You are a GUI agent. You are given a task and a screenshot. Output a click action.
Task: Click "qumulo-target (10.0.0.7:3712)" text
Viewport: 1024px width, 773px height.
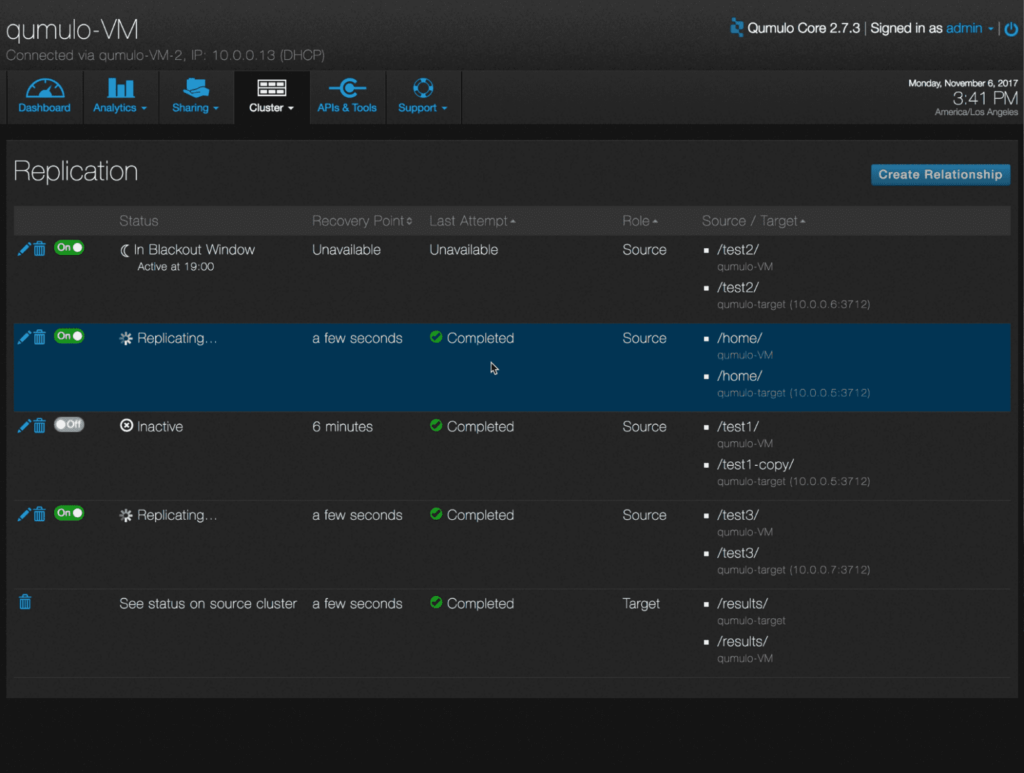793,570
